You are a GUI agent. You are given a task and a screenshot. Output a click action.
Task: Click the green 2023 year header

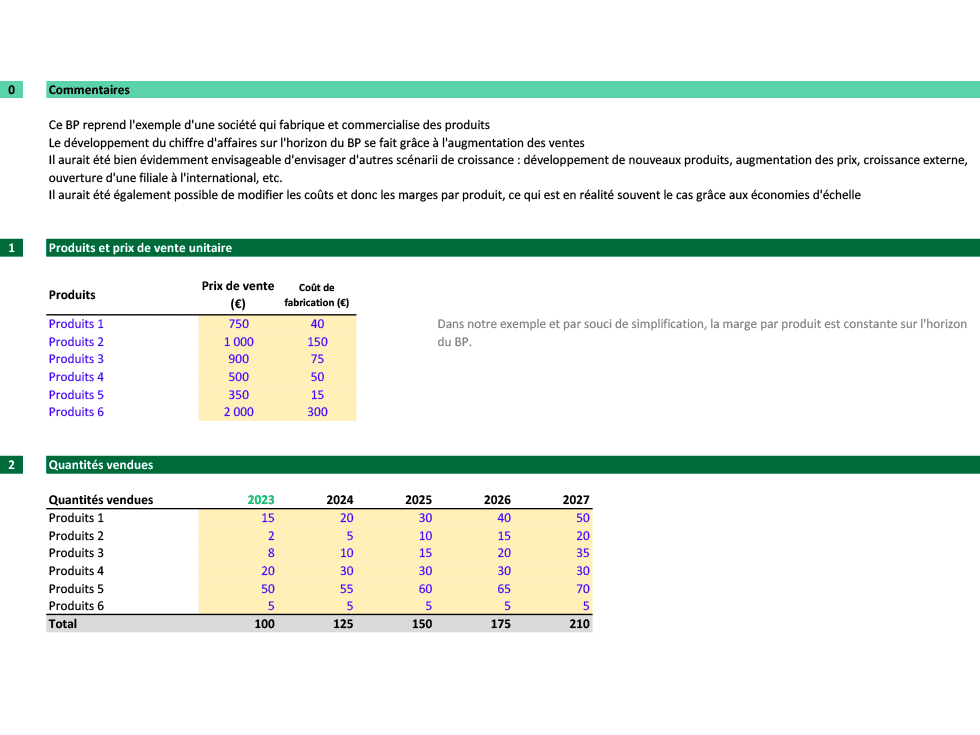click(x=261, y=499)
